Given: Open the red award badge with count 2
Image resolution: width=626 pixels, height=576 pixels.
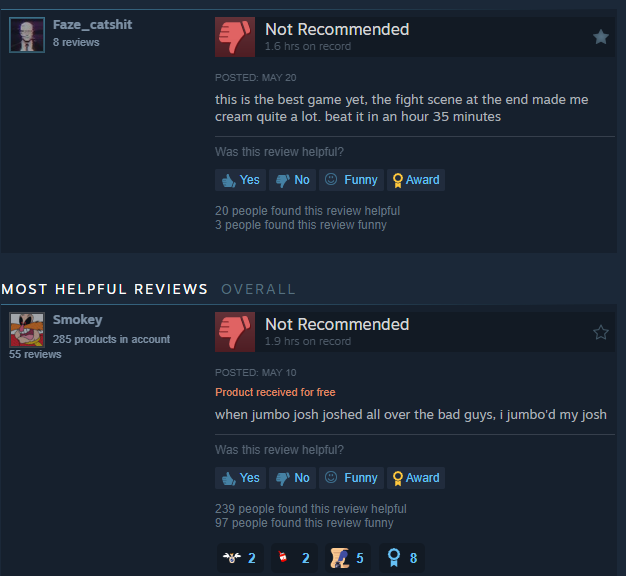Looking at the screenshot, I should 294,558.
